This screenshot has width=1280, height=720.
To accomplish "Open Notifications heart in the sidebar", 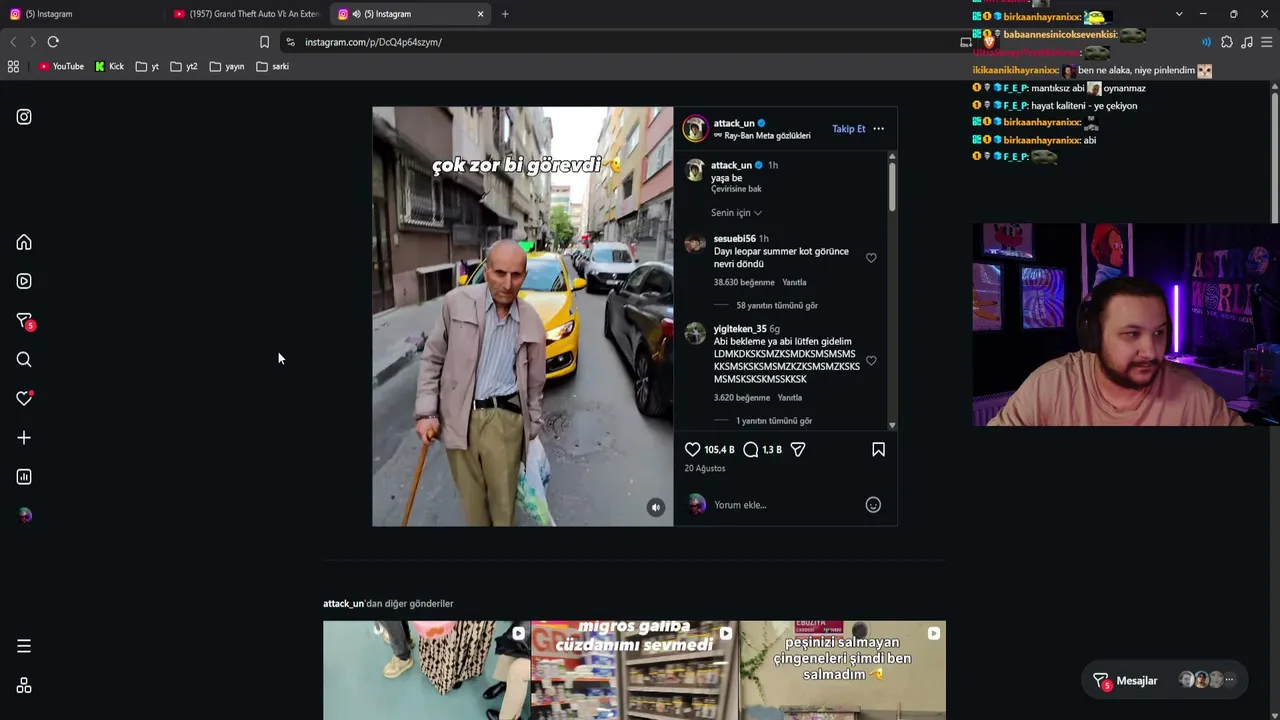I will click(24, 398).
